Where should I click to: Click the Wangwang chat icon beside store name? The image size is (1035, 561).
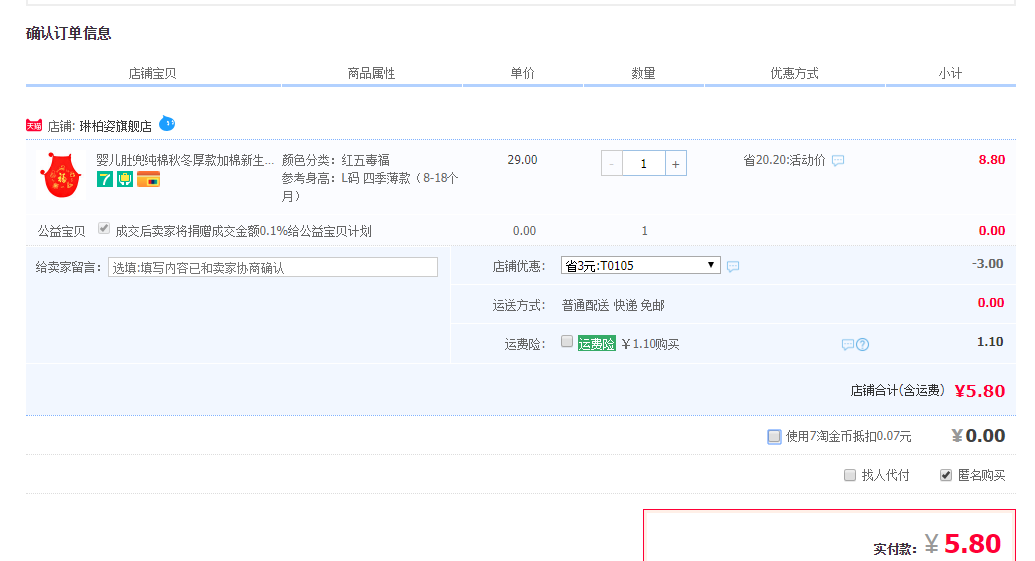click(167, 124)
